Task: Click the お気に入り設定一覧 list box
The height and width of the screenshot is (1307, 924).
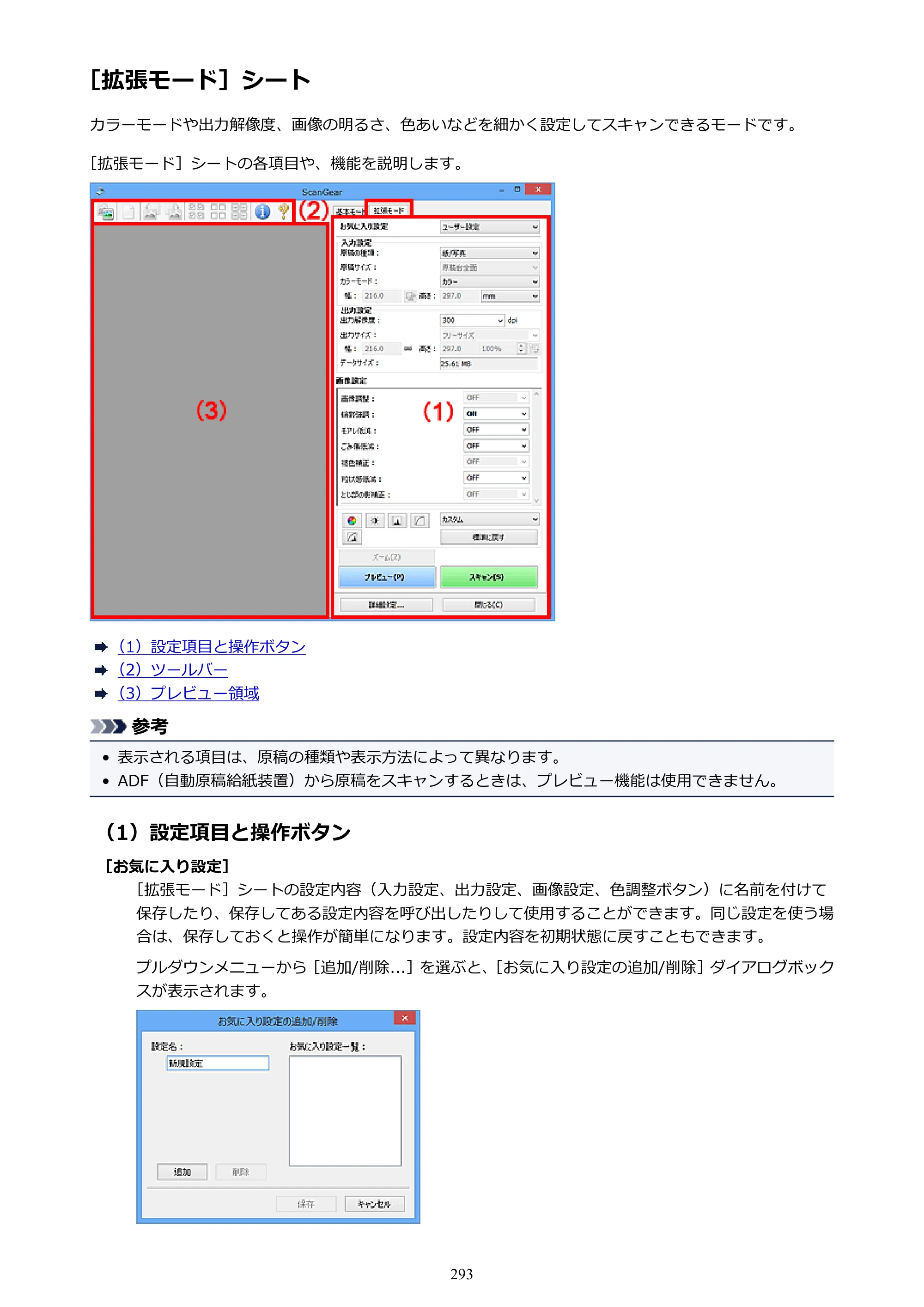Action: point(345,1111)
